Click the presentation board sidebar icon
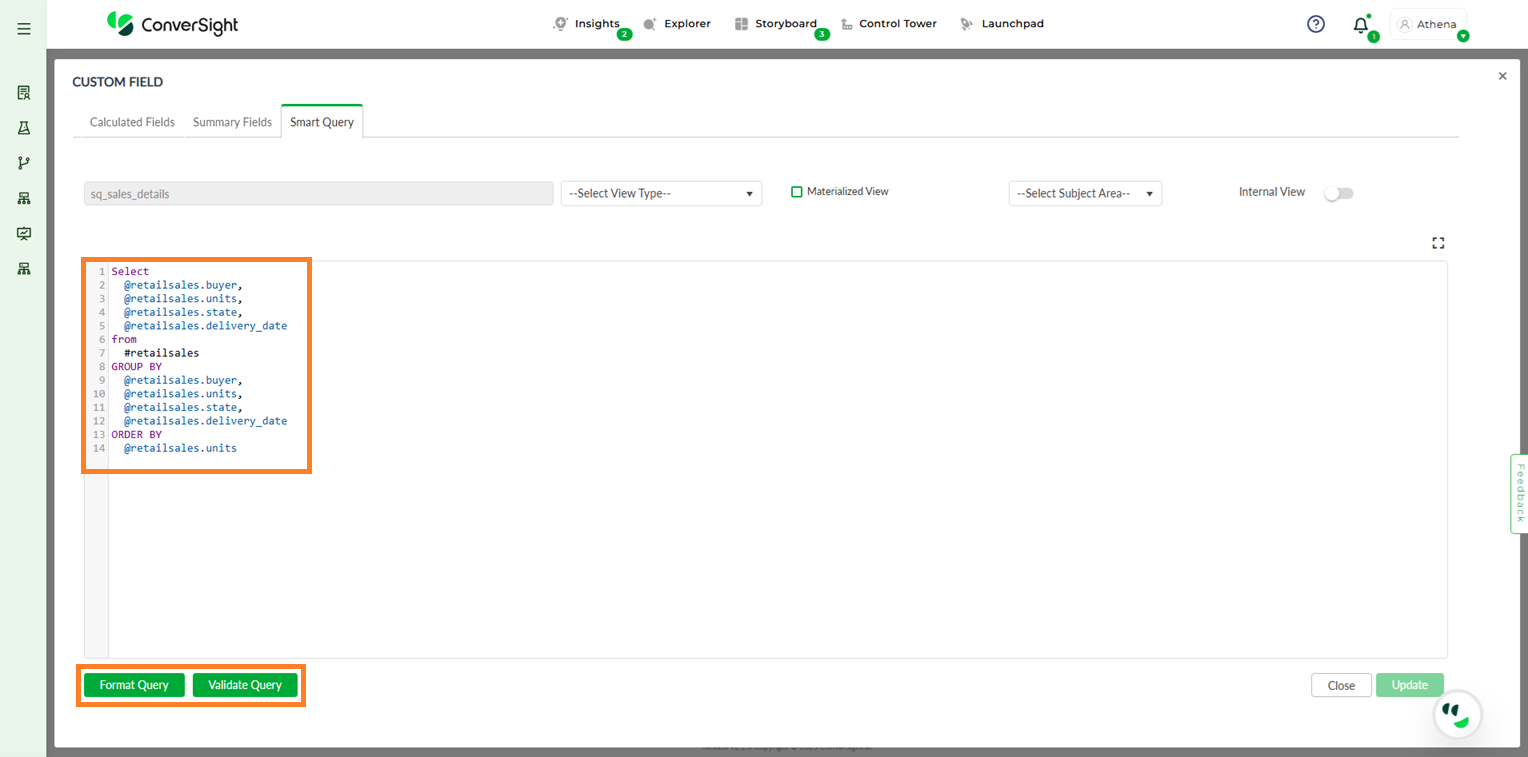The height and width of the screenshot is (757, 1528). pyautogui.click(x=24, y=233)
